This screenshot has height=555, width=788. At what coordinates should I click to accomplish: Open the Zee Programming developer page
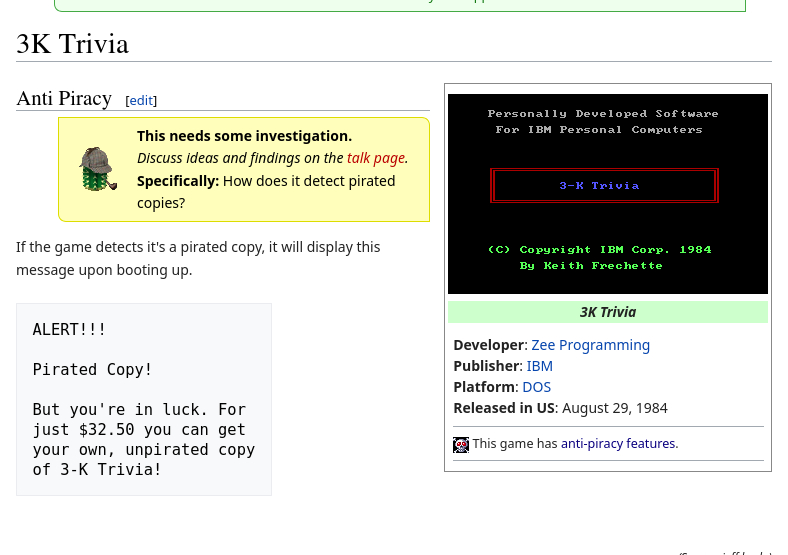coord(590,345)
